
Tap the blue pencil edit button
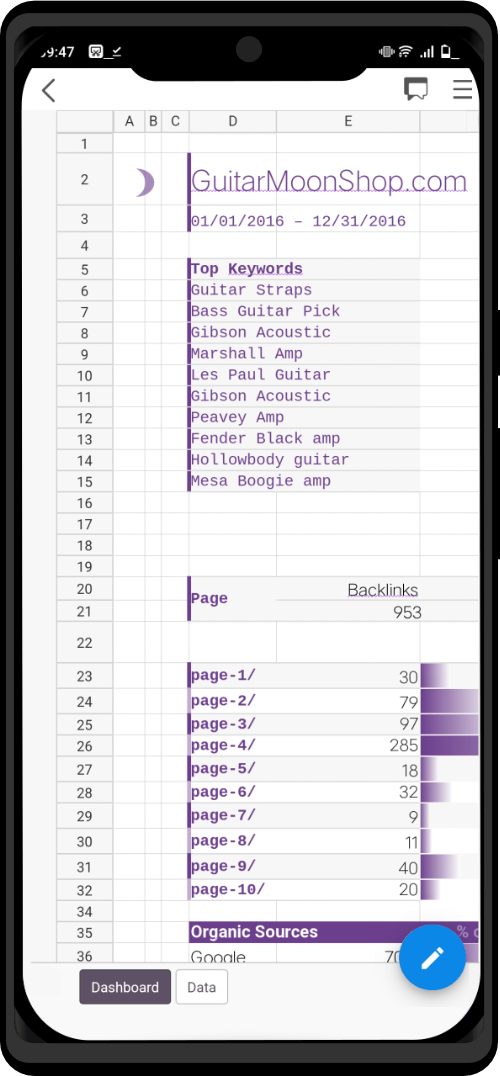coord(433,958)
